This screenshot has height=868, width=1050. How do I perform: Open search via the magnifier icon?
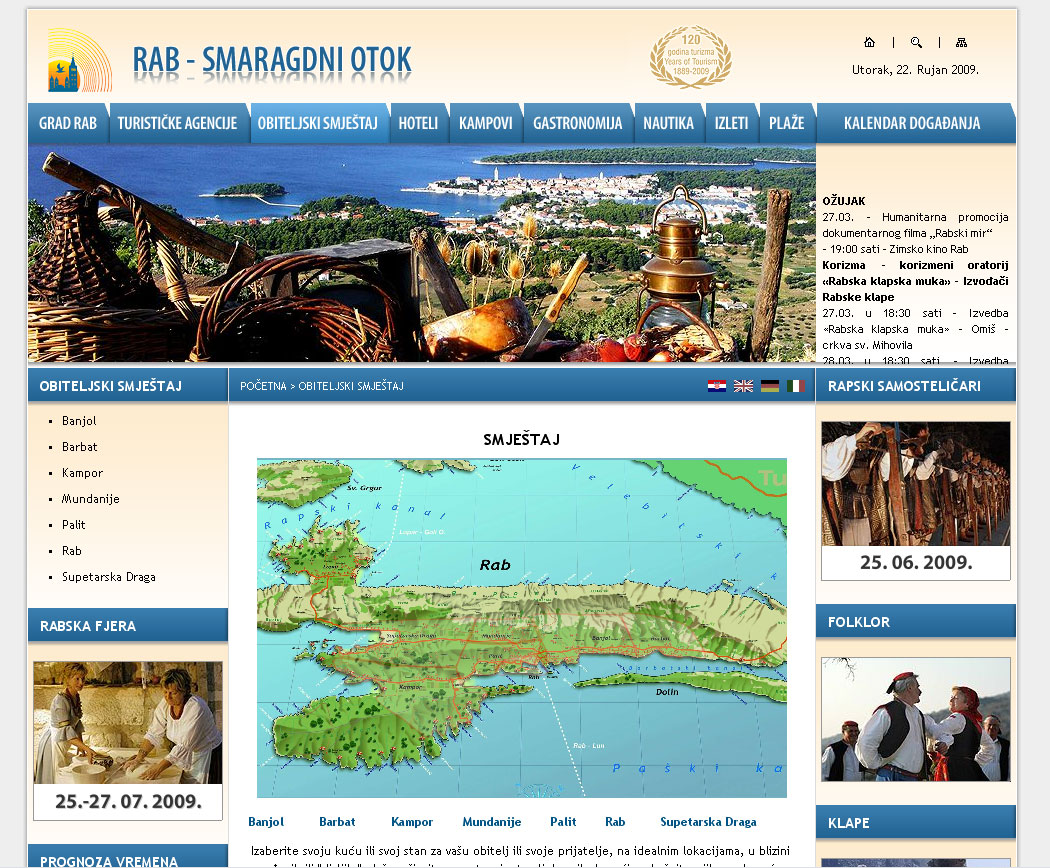[916, 42]
